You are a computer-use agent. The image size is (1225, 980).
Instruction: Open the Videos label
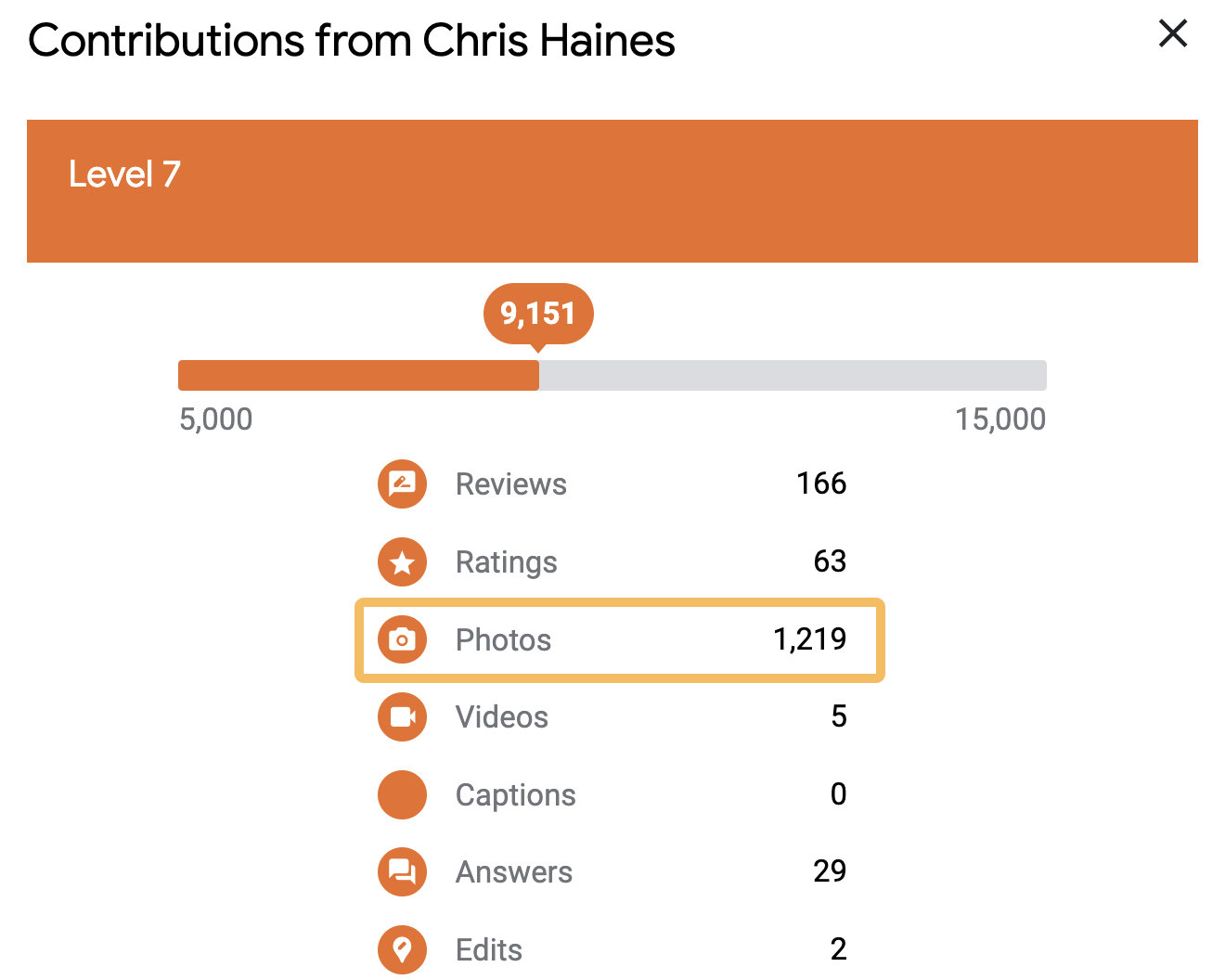501,717
